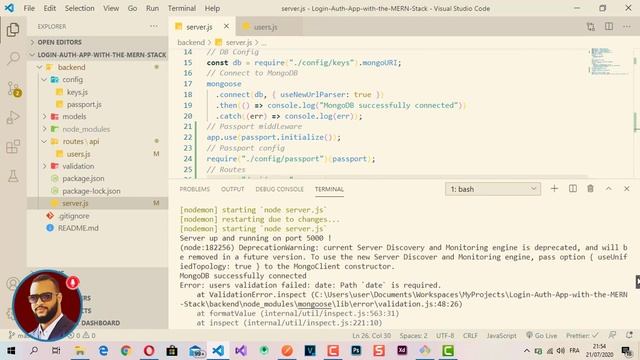Viewport: 640px width, 360px height.
Task: Change UTF-8 file encoding
Action: pyautogui.click(x=445, y=336)
